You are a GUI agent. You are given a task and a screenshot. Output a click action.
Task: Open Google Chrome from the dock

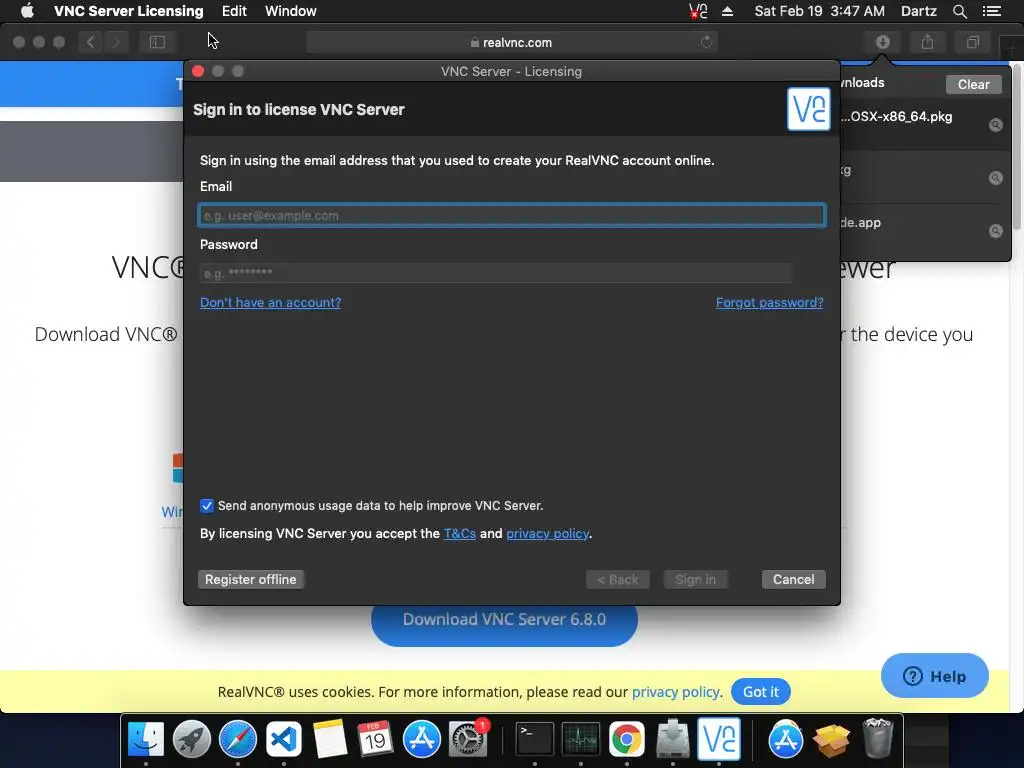point(627,739)
